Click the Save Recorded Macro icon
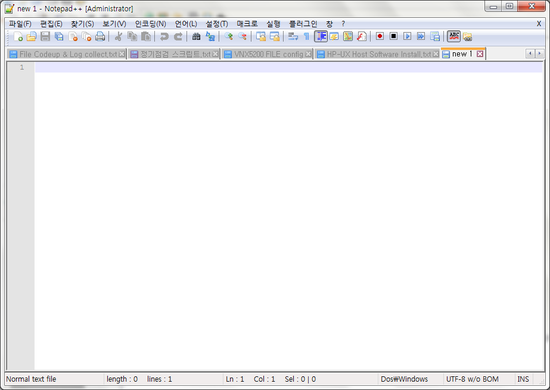 [435, 36]
